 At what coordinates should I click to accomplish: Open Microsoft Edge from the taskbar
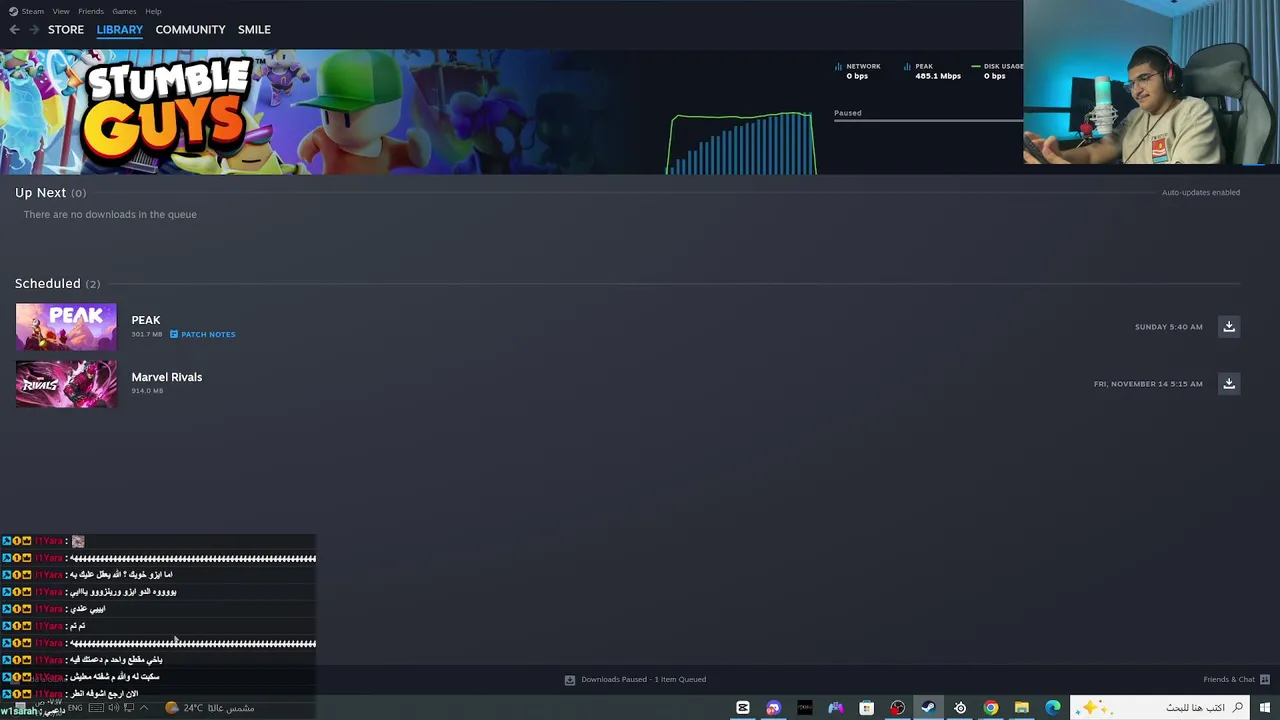pos(1053,708)
